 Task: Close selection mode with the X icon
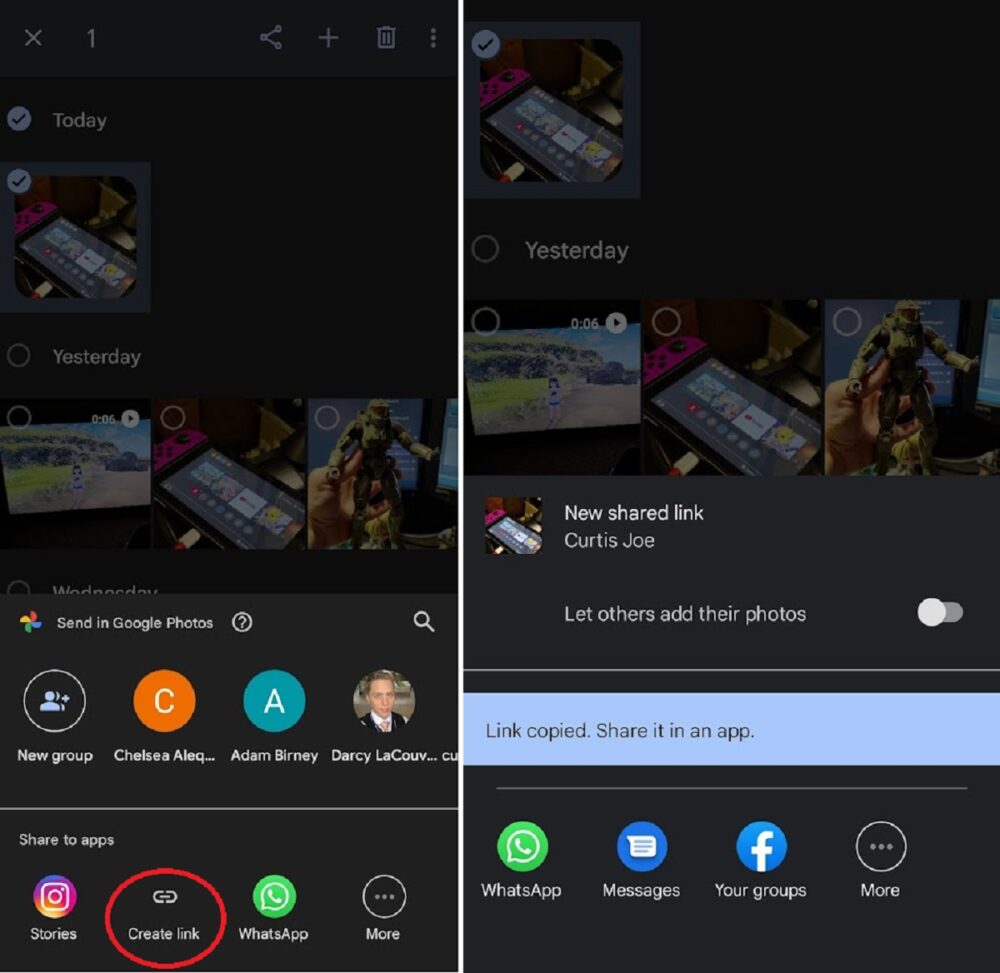pyautogui.click(x=33, y=38)
